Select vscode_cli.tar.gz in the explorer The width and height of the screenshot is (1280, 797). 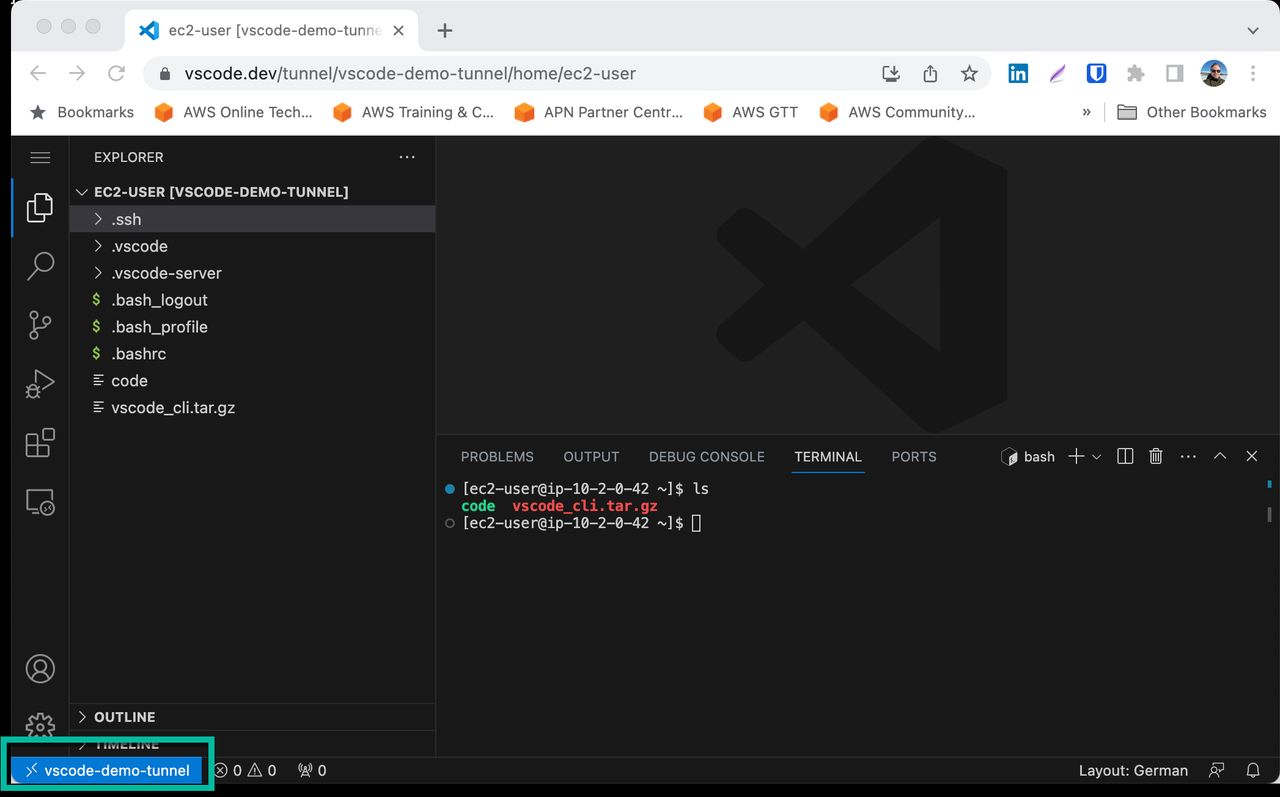[x=252, y=408]
